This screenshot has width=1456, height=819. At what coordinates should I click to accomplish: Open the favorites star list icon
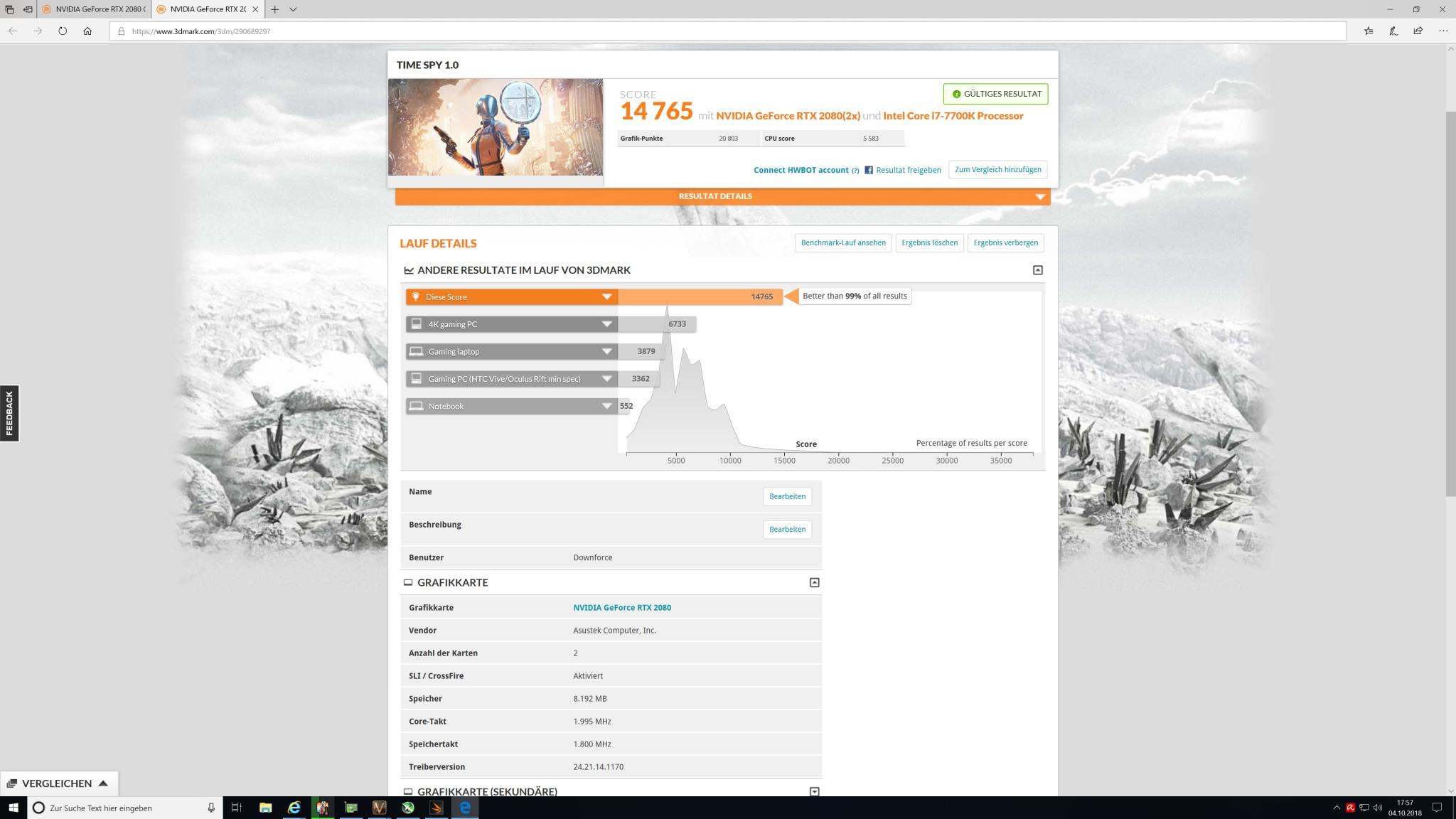(1369, 31)
